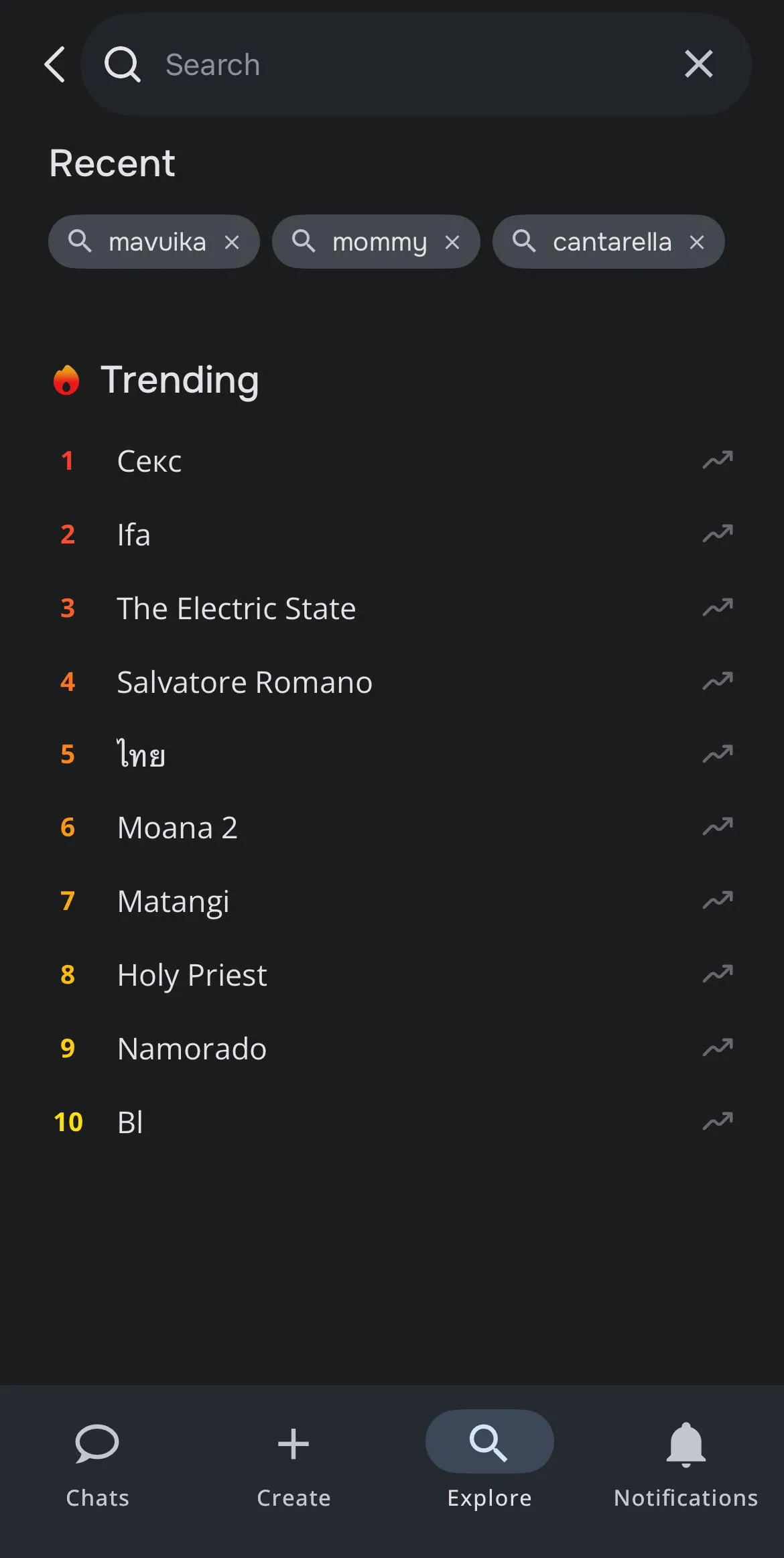The image size is (784, 1558).
Task: Remove the mavuika recent search chip
Action: pyautogui.click(x=232, y=242)
